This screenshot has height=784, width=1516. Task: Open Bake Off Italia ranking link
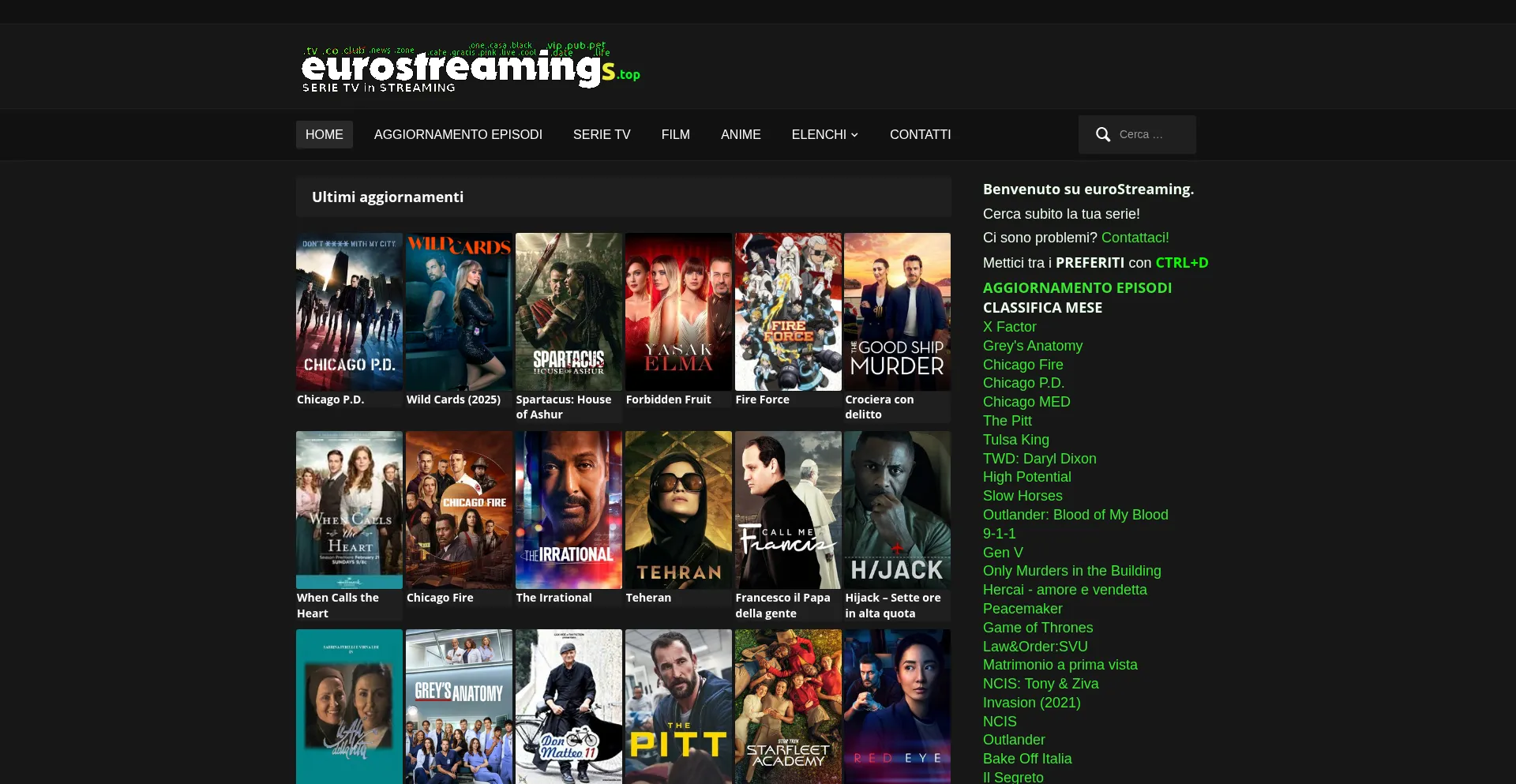(1027, 759)
